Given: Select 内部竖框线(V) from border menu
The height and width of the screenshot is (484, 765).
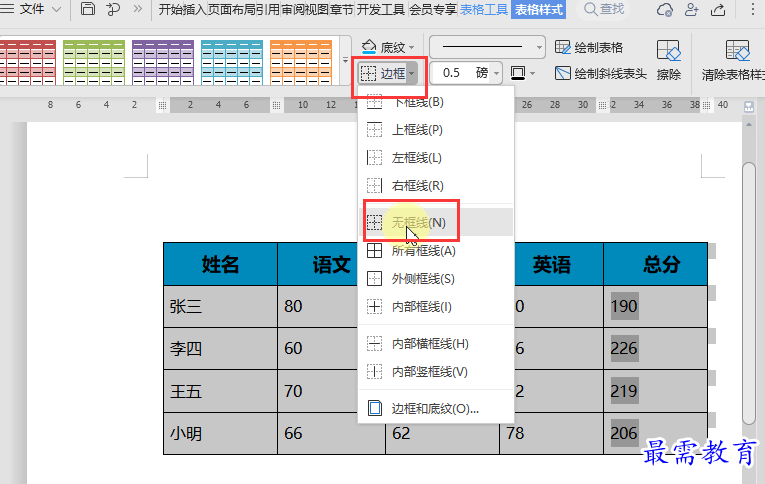Looking at the screenshot, I should tap(436, 372).
